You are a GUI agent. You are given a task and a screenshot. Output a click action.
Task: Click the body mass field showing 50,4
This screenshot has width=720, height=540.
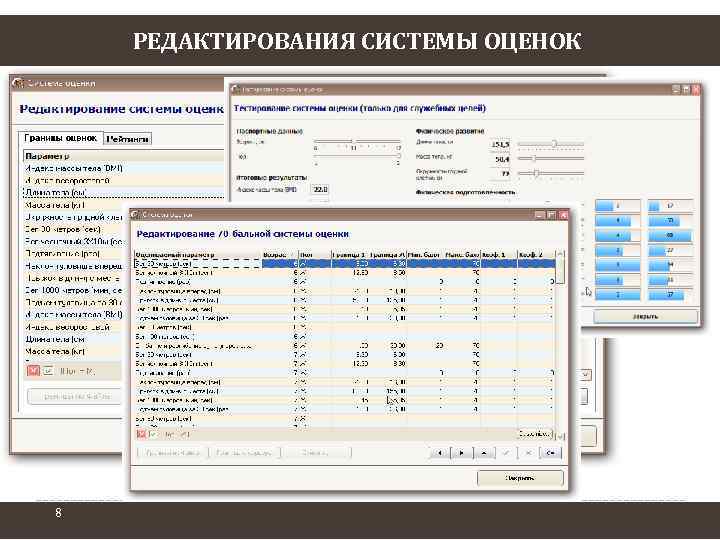pos(500,159)
